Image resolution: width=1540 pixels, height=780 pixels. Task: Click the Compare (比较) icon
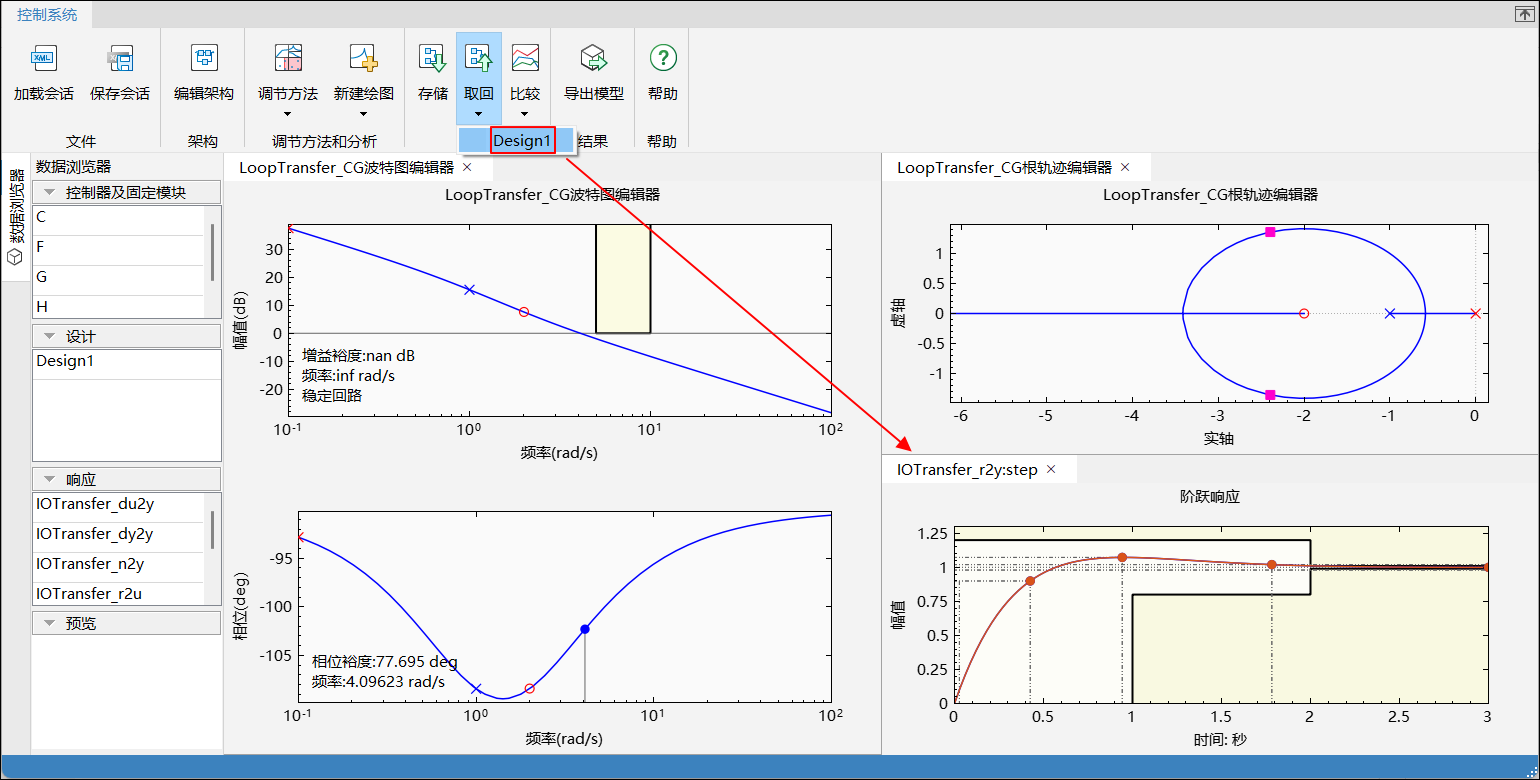click(525, 60)
